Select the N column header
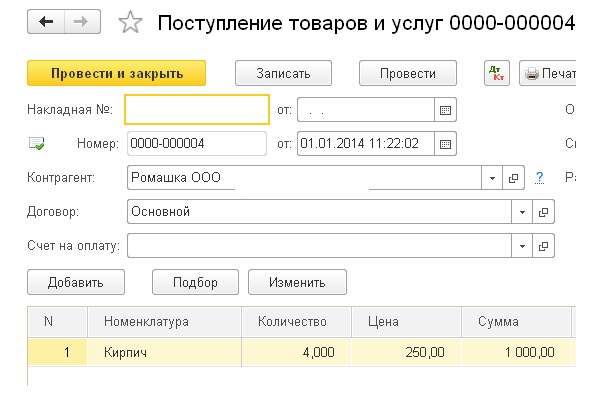593x400 pixels. tap(57, 322)
